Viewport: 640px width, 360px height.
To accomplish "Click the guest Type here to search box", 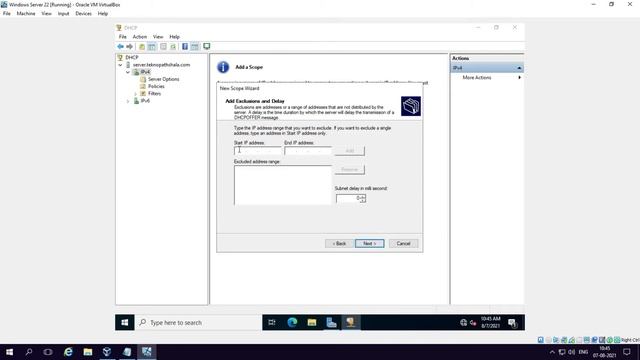I will coord(198,323).
